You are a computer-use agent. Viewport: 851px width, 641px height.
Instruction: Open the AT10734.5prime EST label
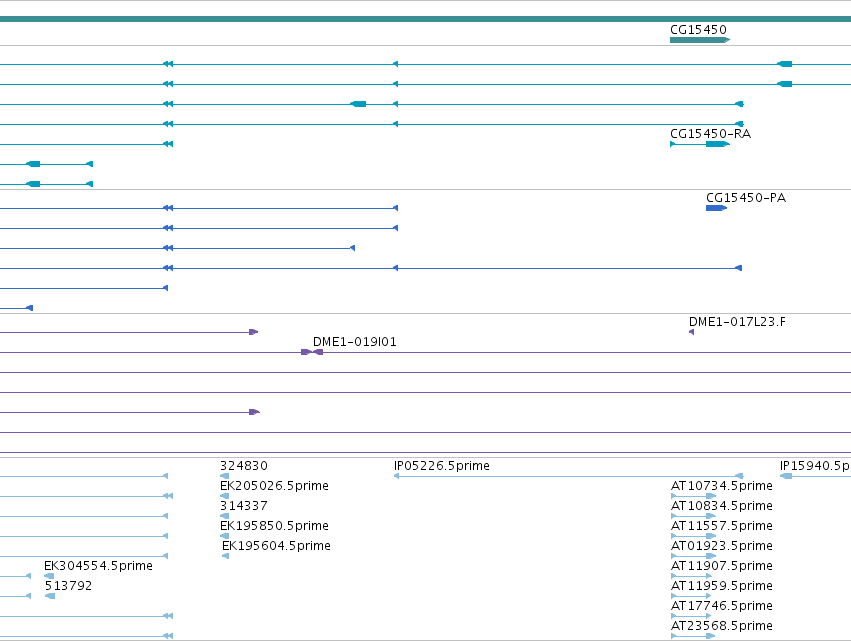(722, 486)
